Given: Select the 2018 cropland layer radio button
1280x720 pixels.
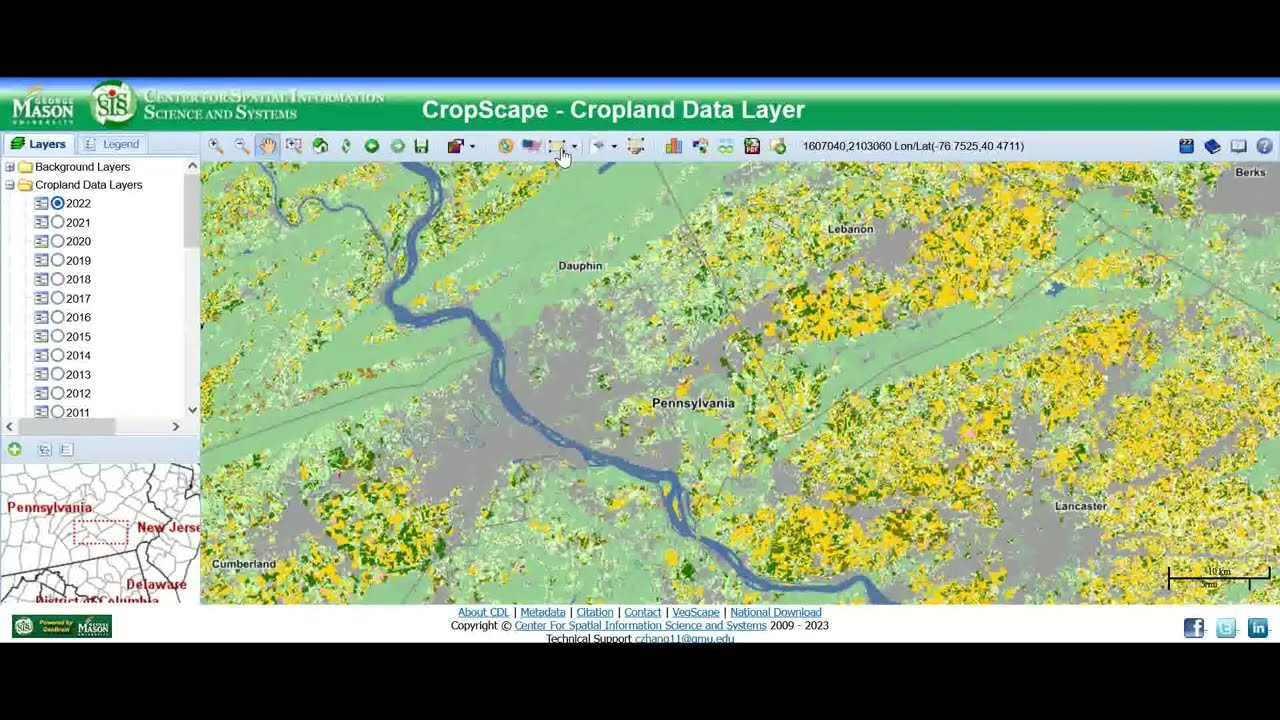Looking at the screenshot, I should pos(58,279).
